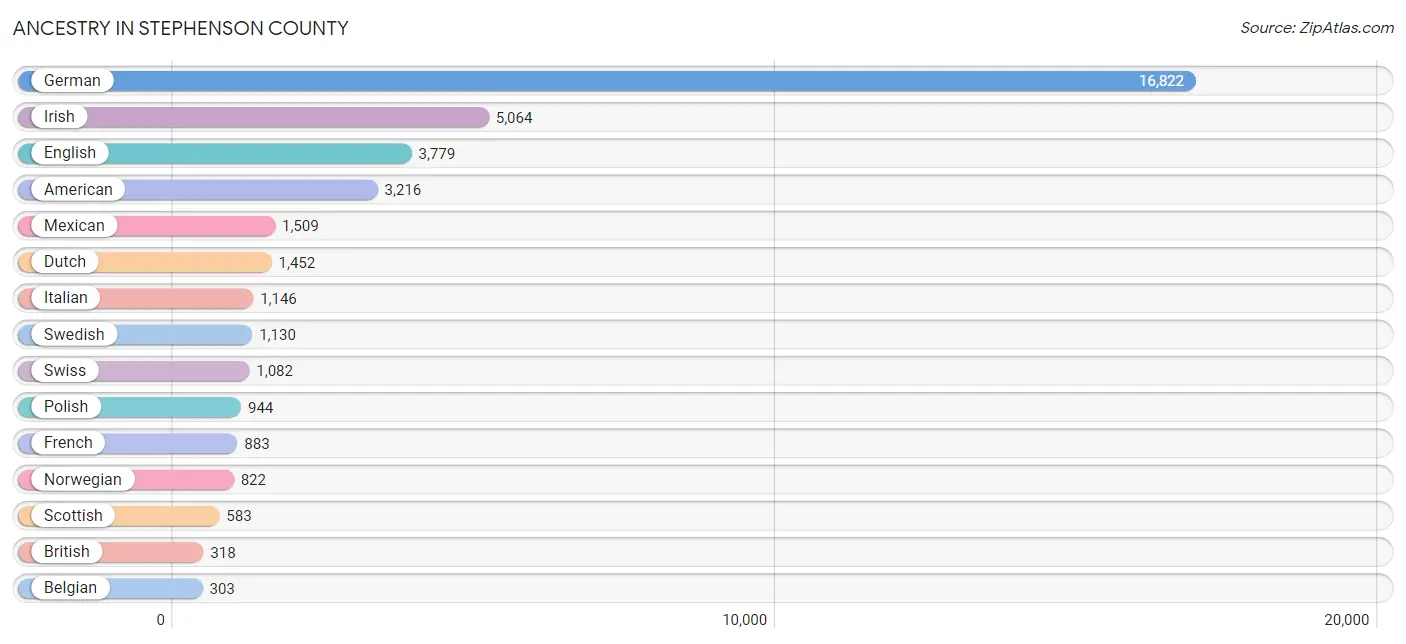Click the value '3,779' beside English
The height and width of the screenshot is (644, 1406).
[x=437, y=154]
